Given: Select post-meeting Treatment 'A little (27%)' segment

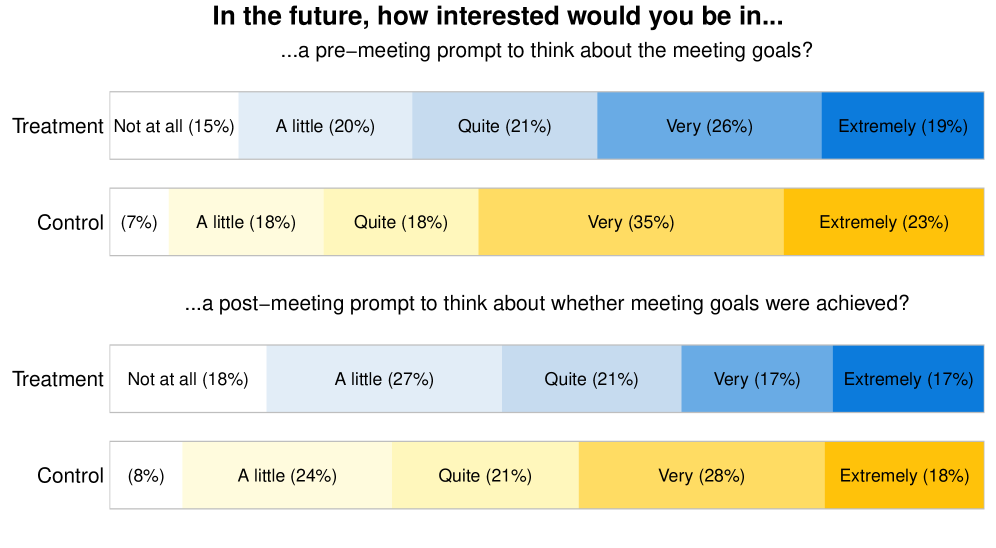Looking at the screenshot, I should pyautogui.click(x=384, y=379).
